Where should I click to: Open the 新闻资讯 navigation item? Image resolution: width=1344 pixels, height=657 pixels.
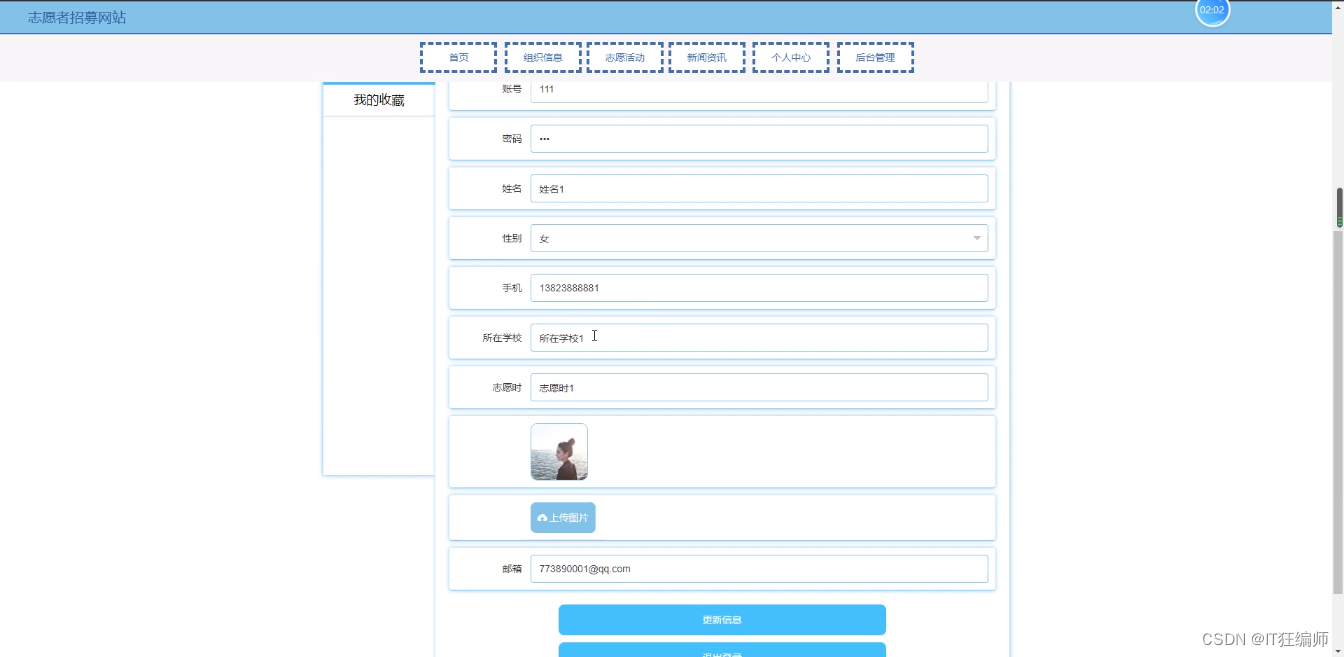(707, 58)
